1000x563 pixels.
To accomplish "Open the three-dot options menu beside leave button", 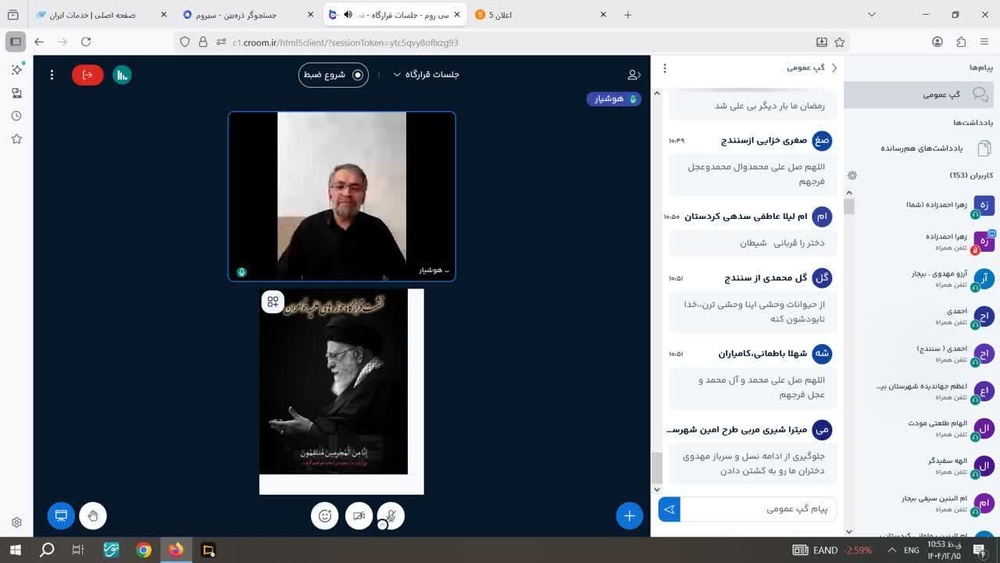I will pos(52,75).
